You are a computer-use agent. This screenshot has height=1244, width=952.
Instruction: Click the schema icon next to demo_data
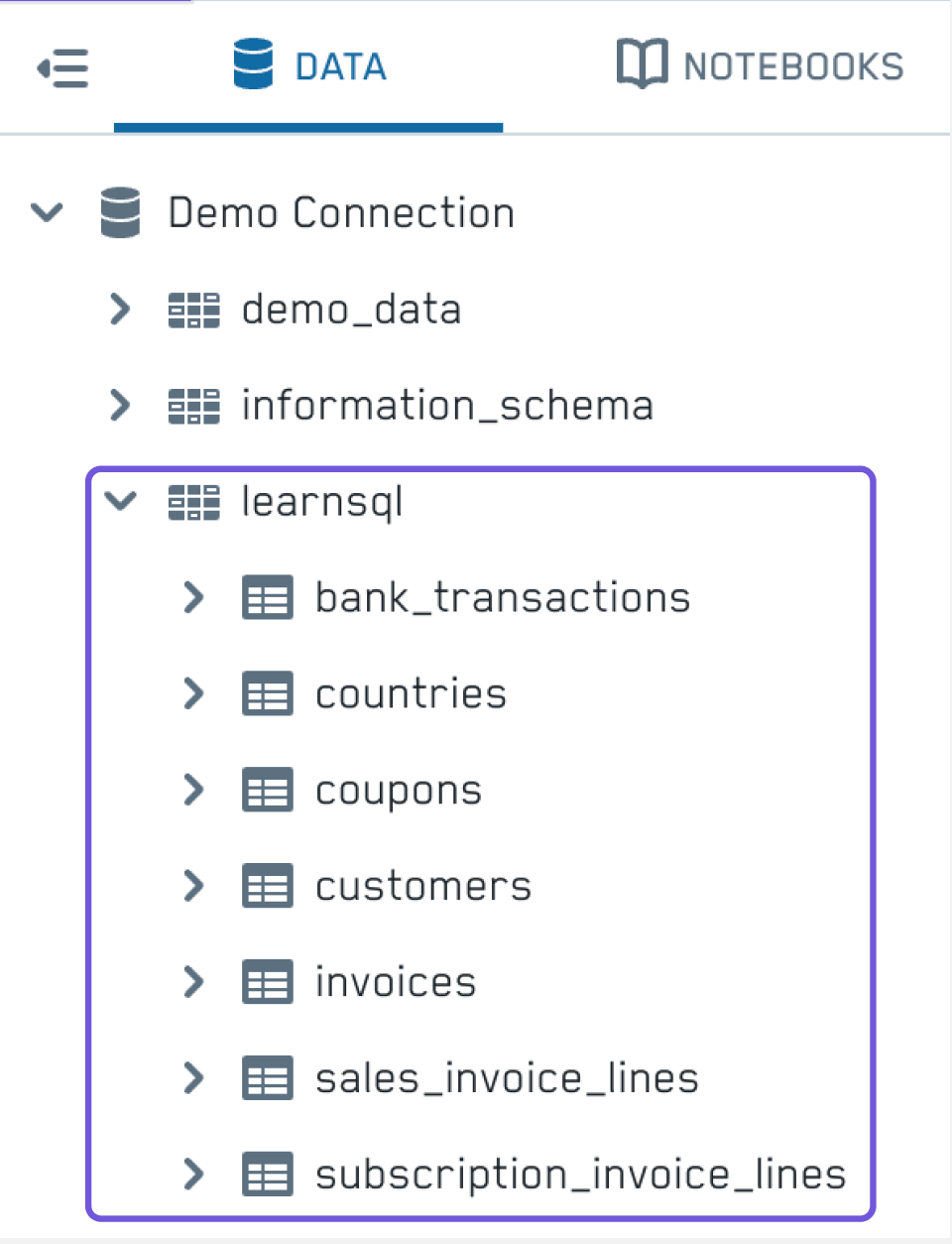[x=194, y=309]
